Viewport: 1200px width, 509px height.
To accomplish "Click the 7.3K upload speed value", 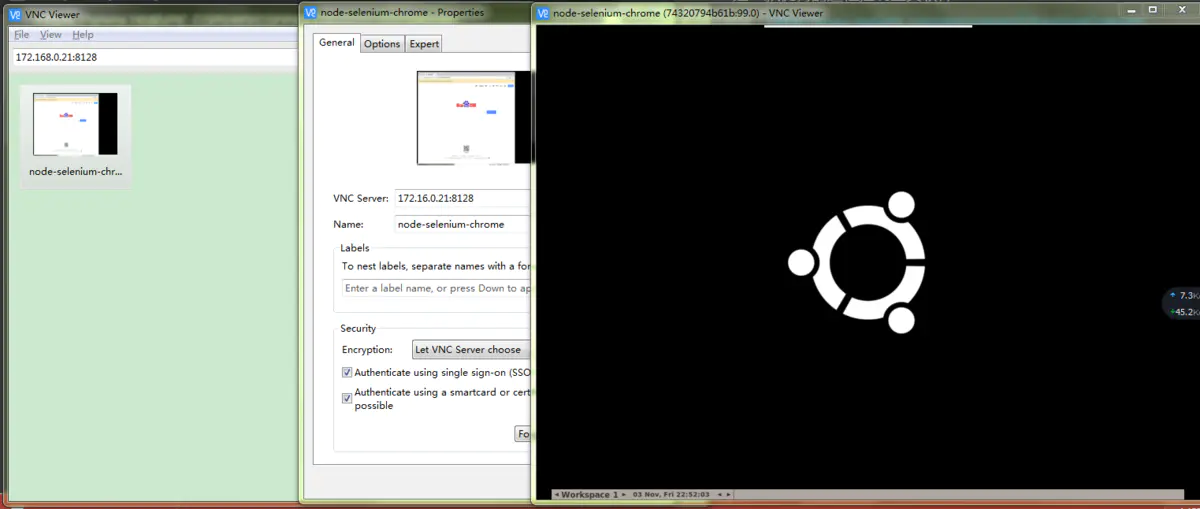I will click(1189, 296).
